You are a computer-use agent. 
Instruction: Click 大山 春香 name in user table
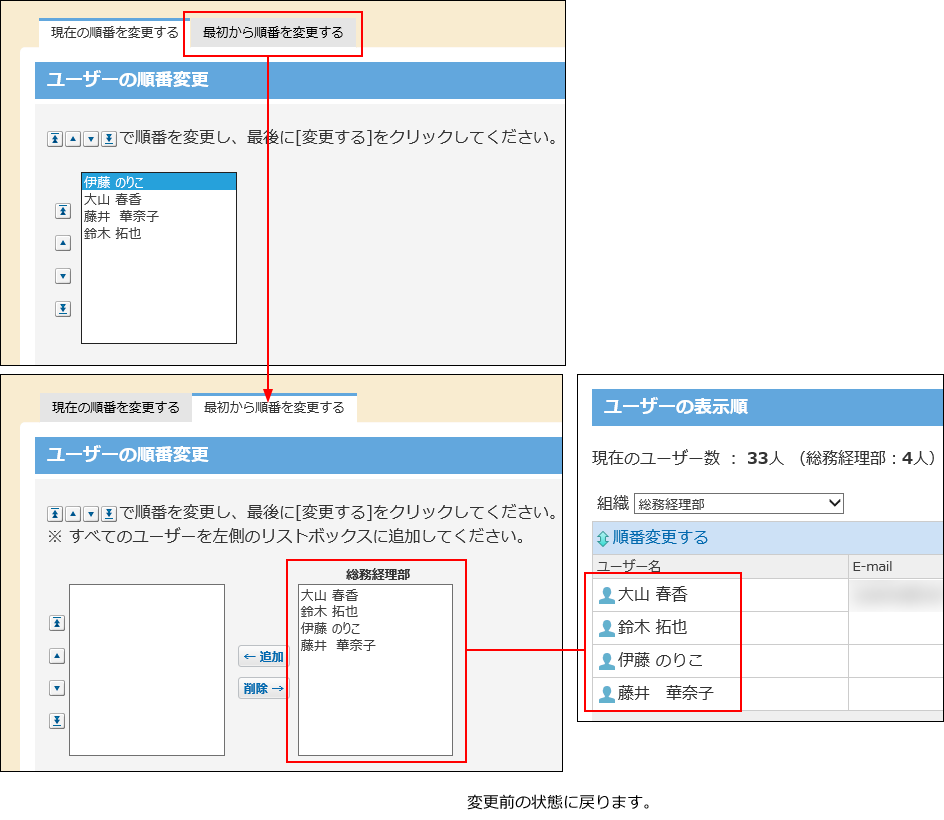pos(653,595)
